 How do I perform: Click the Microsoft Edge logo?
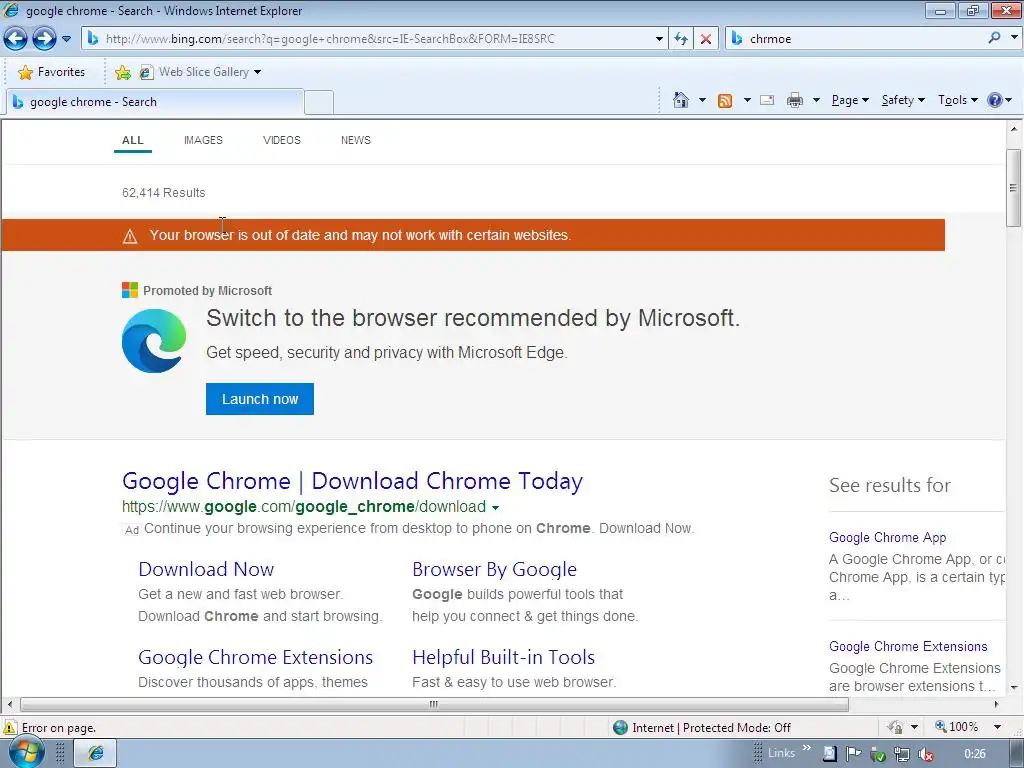click(x=154, y=341)
